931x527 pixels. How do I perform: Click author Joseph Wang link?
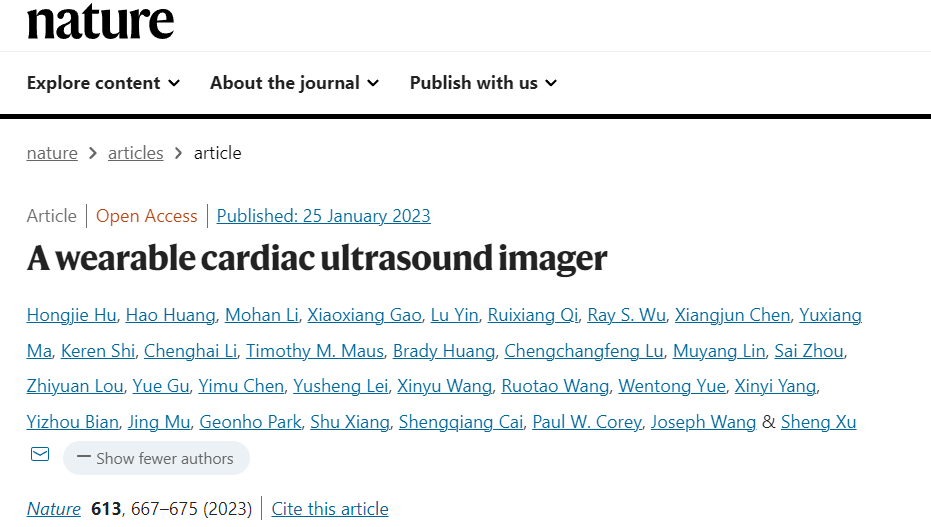[703, 422]
